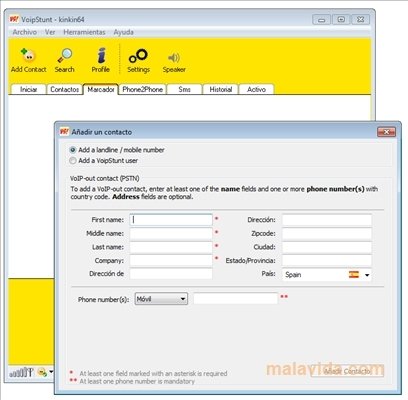Click 'VoIP-out contact (PSTN)' group label
The height and width of the screenshot is (400, 408).
(x=105, y=178)
